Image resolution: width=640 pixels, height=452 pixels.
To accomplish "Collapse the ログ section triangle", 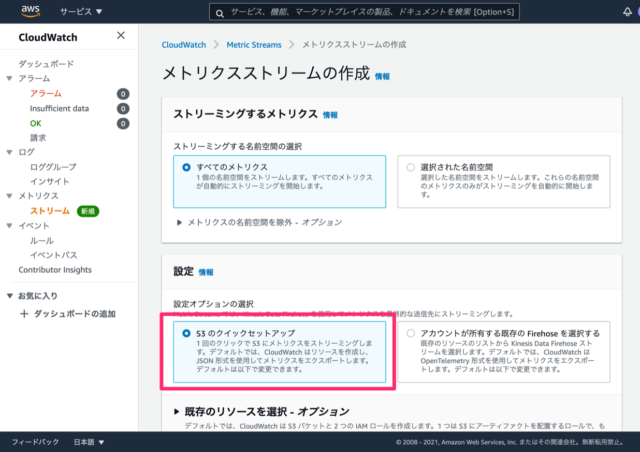I will 9,152.
